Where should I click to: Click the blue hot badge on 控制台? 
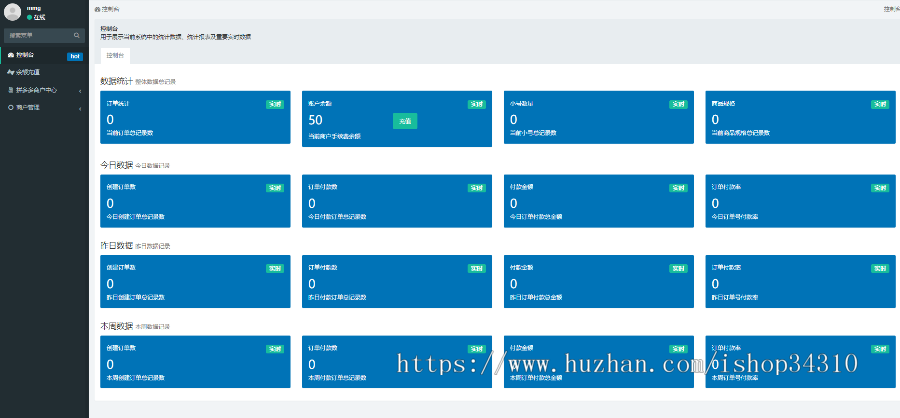point(75,56)
